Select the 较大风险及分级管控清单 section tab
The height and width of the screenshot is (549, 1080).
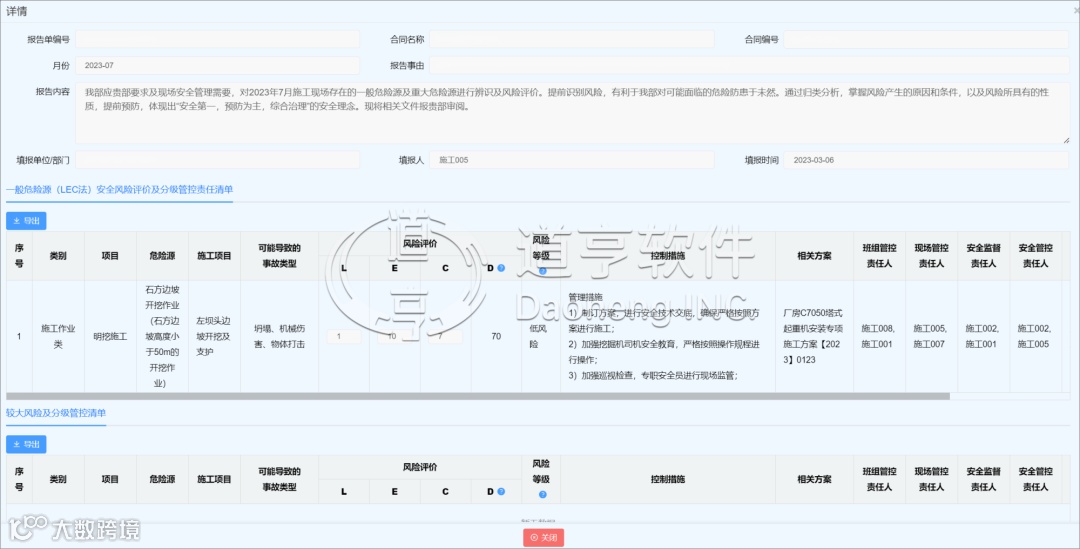tap(56, 413)
